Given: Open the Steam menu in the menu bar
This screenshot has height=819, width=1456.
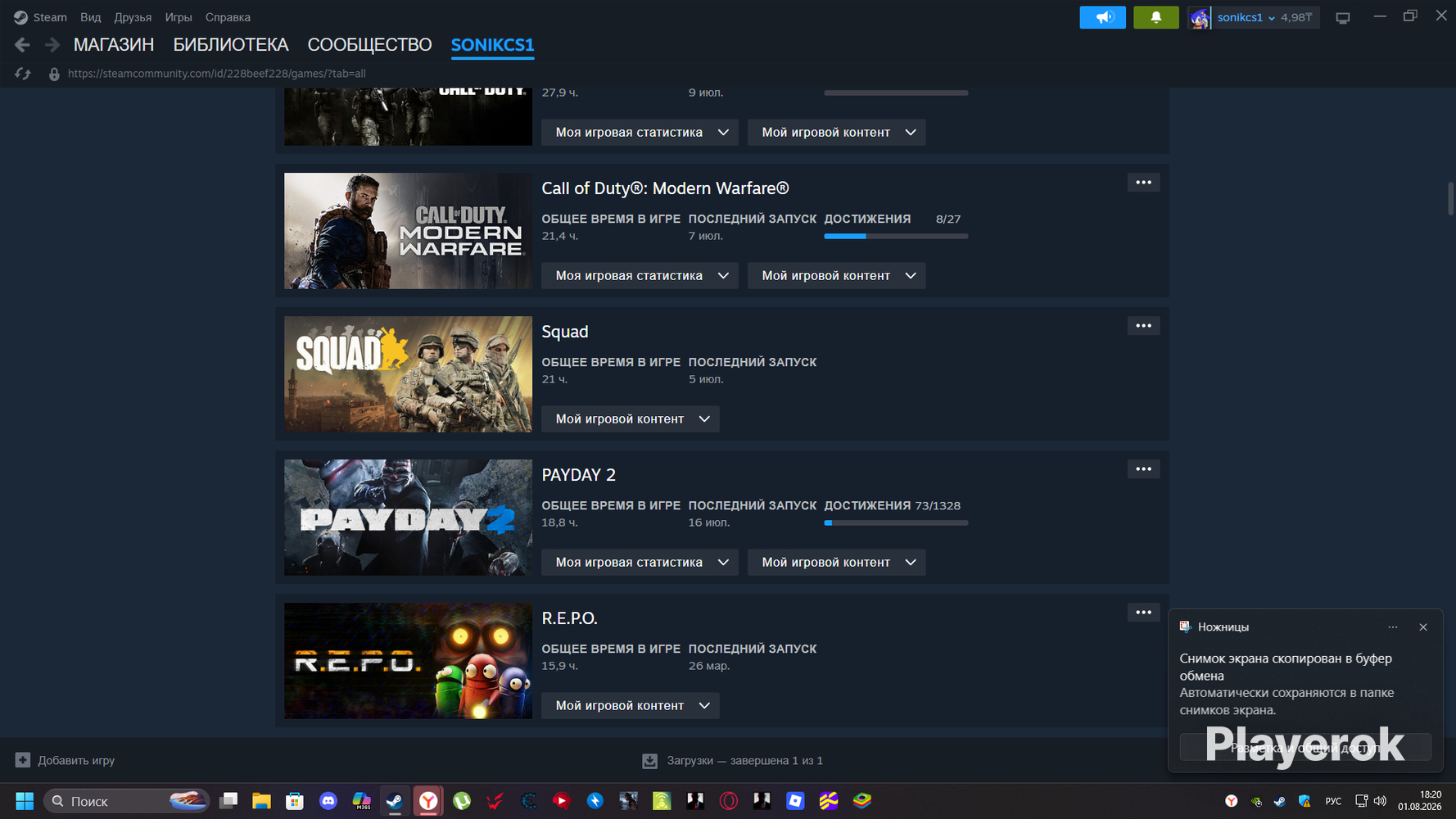Looking at the screenshot, I should coord(41,17).
